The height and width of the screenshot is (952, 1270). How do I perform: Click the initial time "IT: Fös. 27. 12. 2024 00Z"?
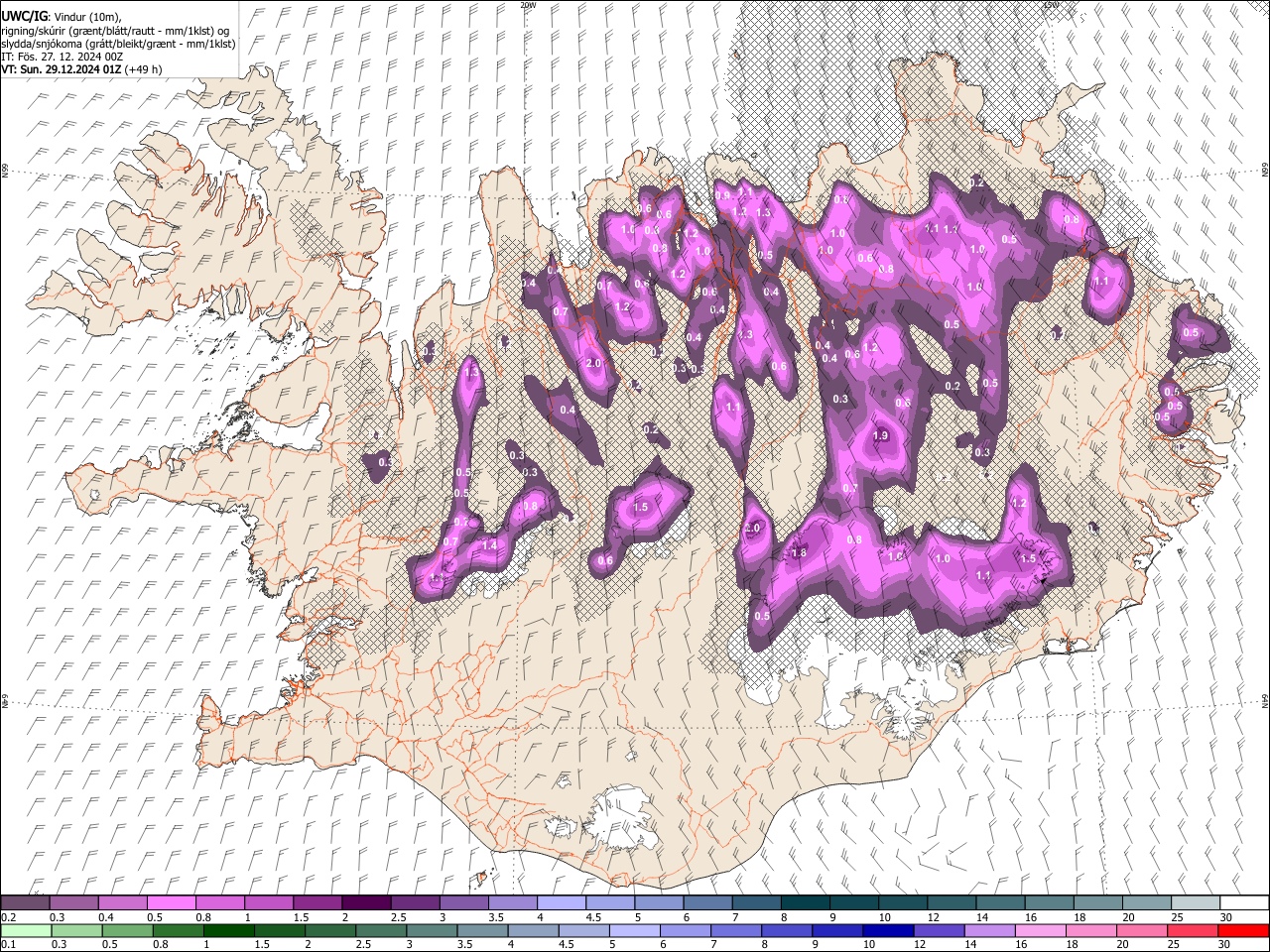coord(63,57)
